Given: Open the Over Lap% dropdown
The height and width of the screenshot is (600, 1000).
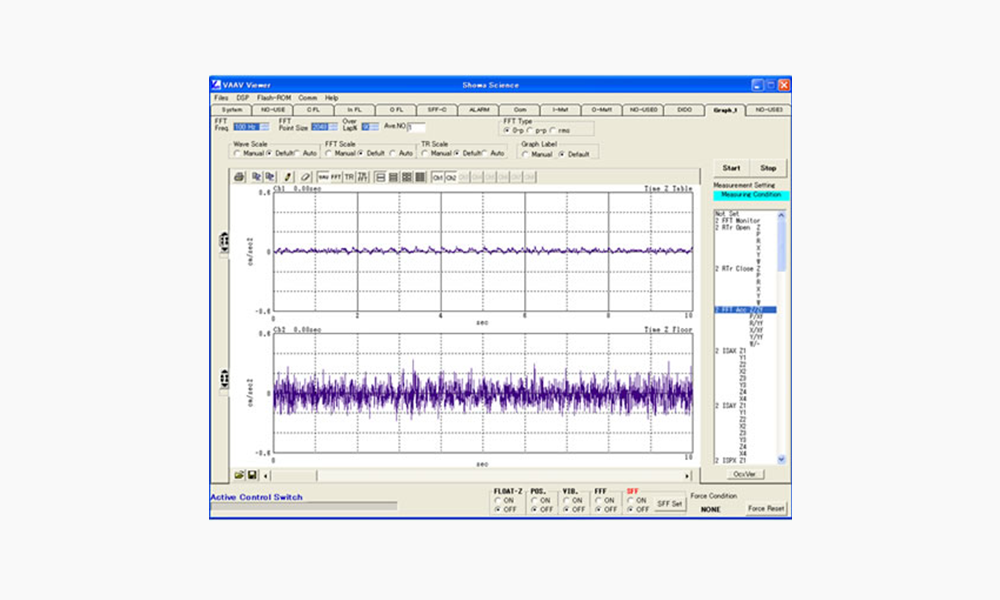Looking at the screenshot, I should point(376,127).
